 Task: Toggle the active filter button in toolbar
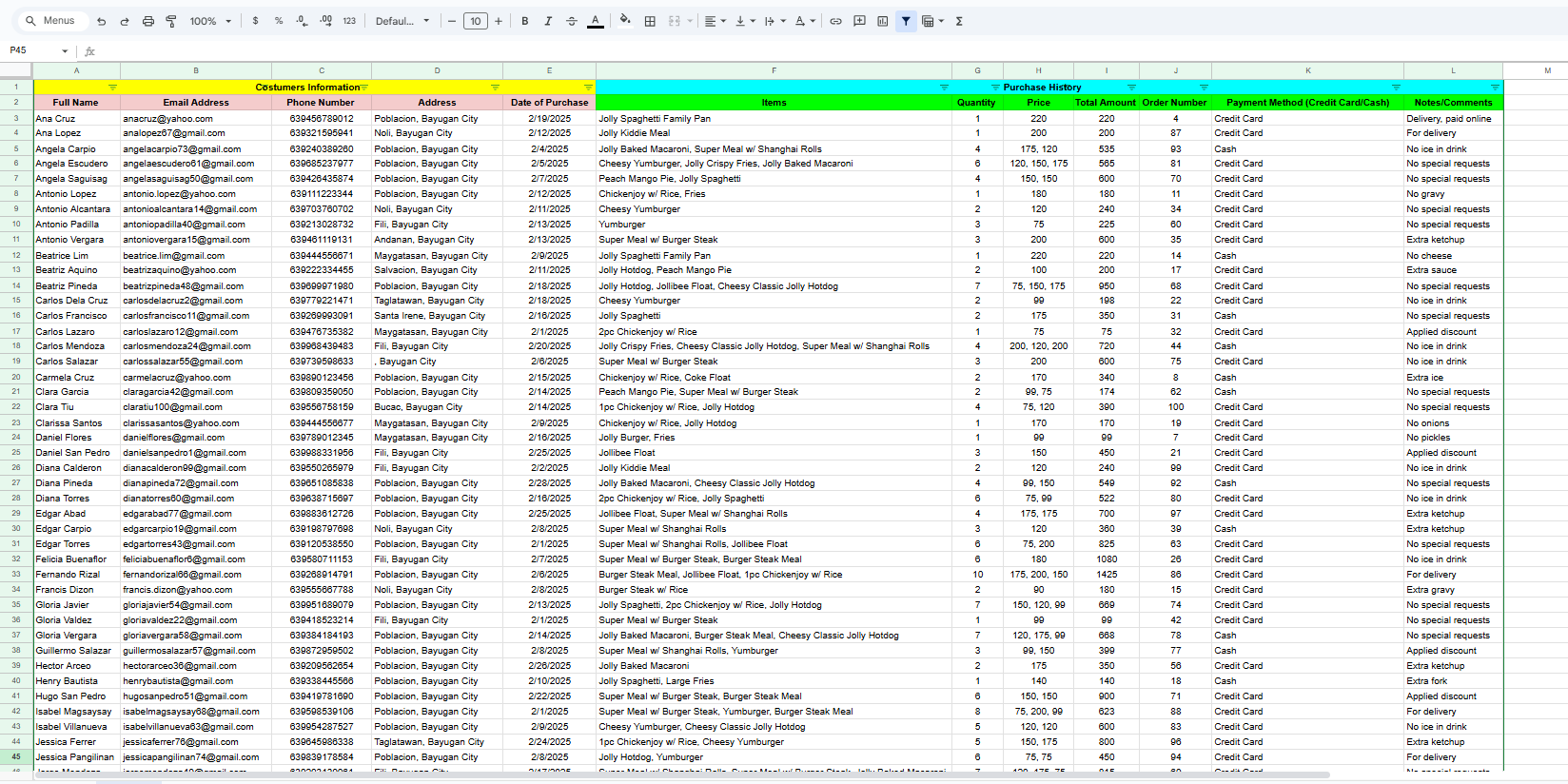click(x=906, y=21)
